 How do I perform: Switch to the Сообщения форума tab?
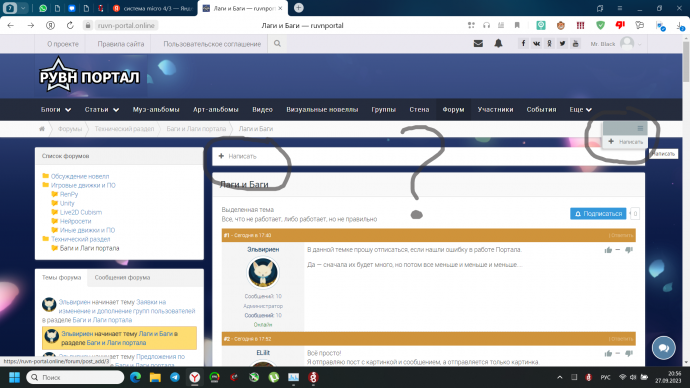point(122,278)
